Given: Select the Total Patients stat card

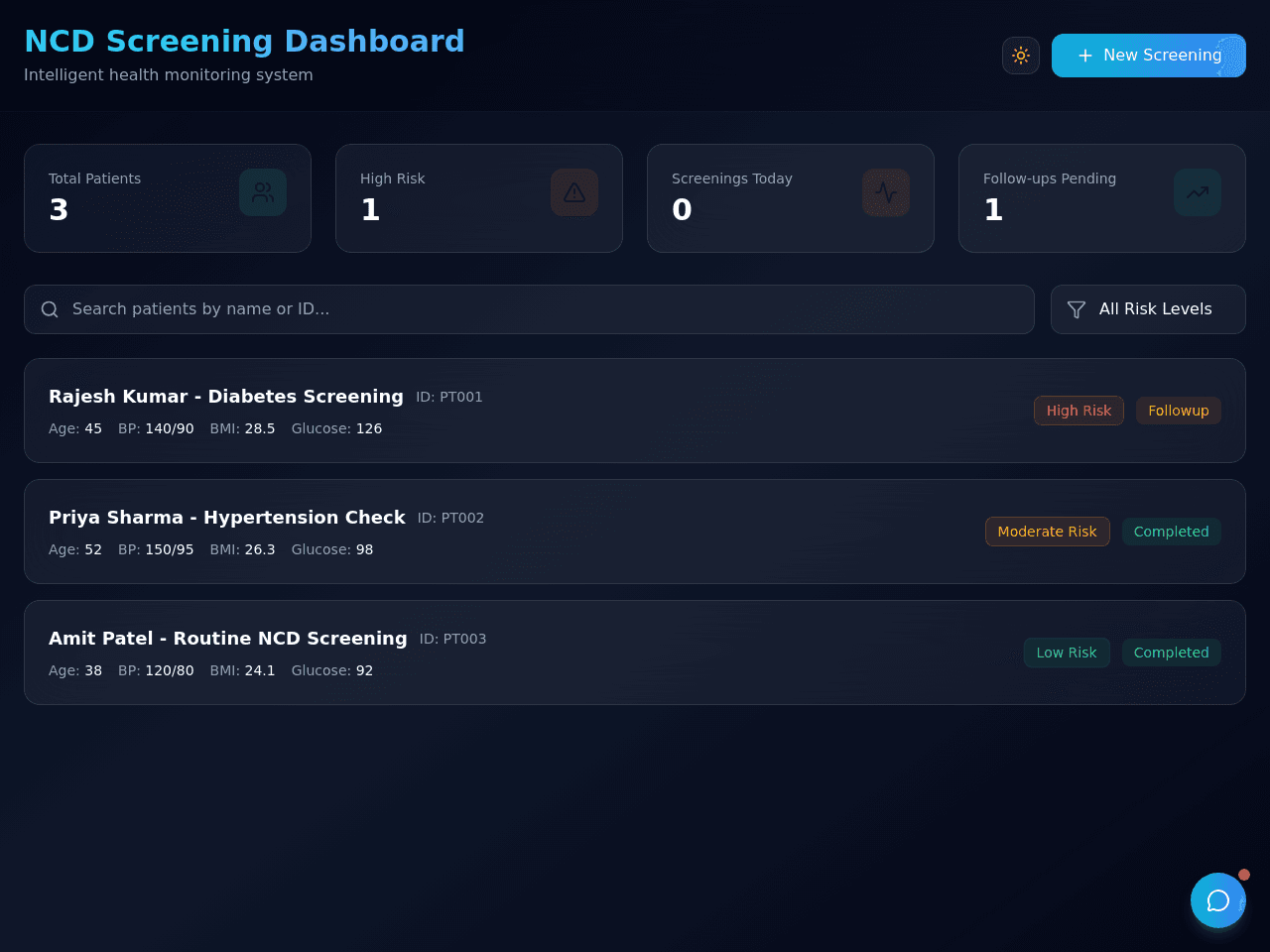Looking at the screenshot, I should (x=168, y=198).
